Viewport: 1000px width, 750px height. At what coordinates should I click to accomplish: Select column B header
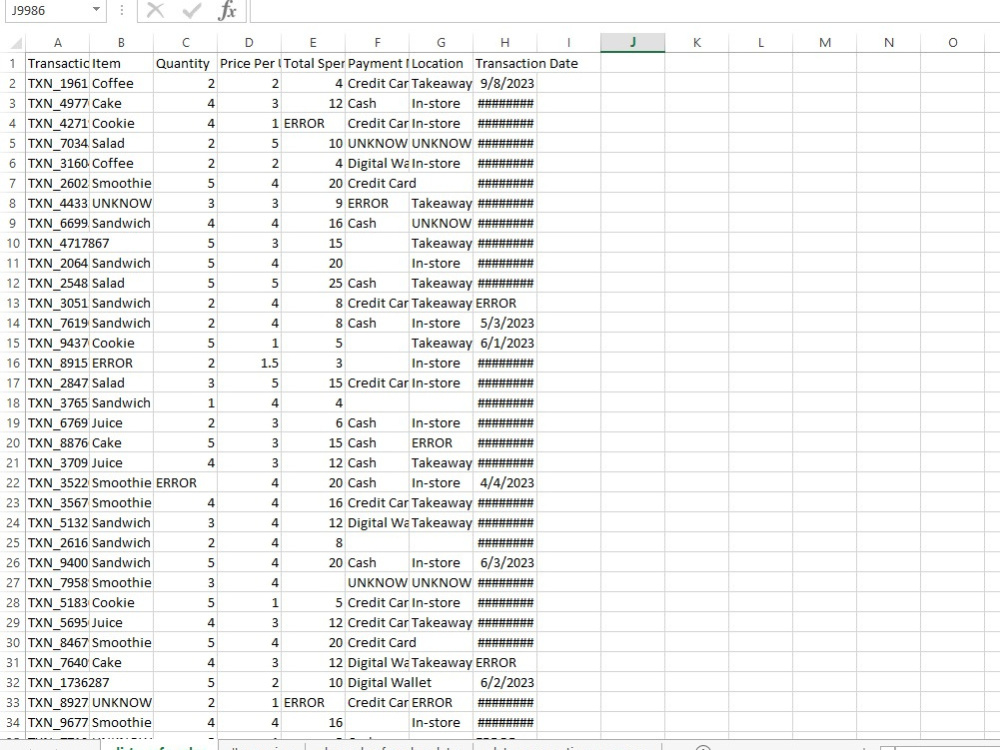coord(121,43)
